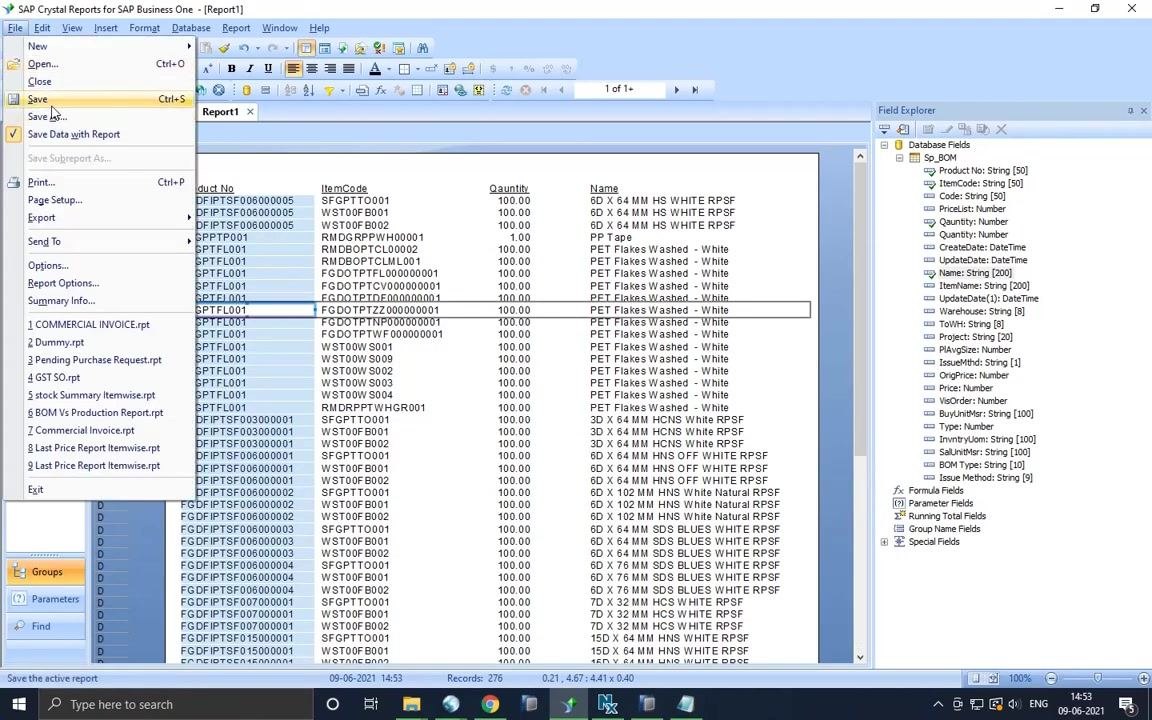This screenshot has width=1152, height=720.
Task: Toggle Save Data with Report option
Action: pyautogui.click(x=73, y=134)
